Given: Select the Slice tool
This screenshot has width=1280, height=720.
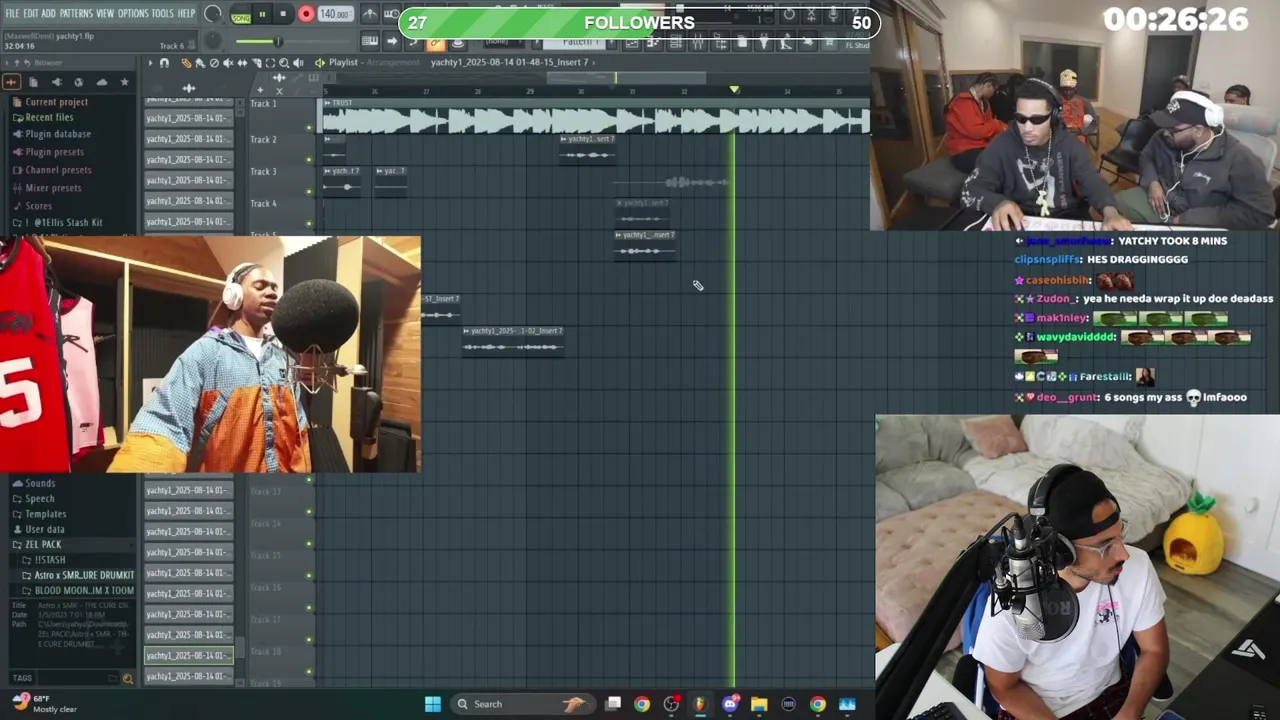Looking at the screenshot, I should click(x=256, y=63).
